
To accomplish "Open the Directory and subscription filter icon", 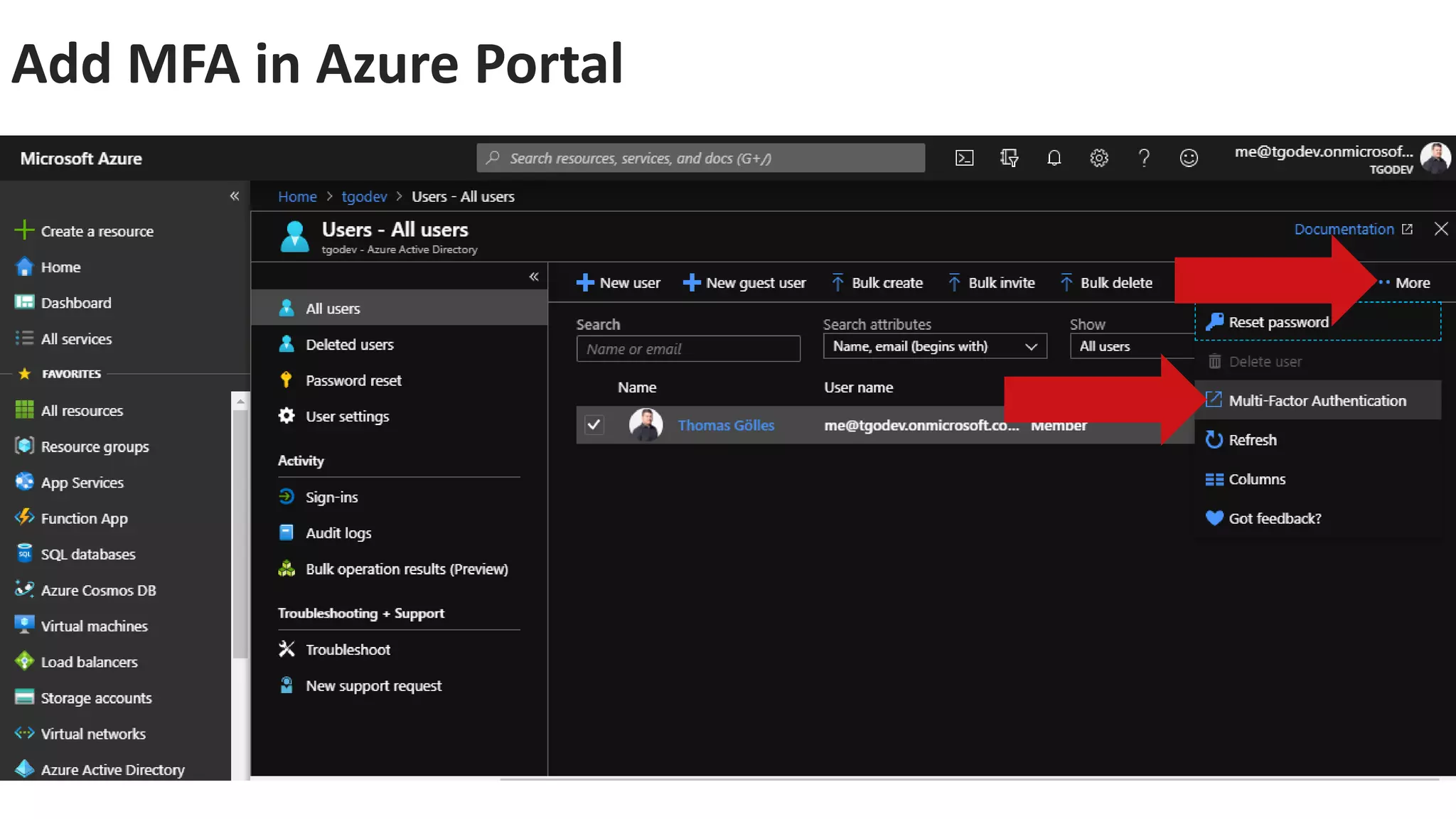I will (x=1009, y=158).
